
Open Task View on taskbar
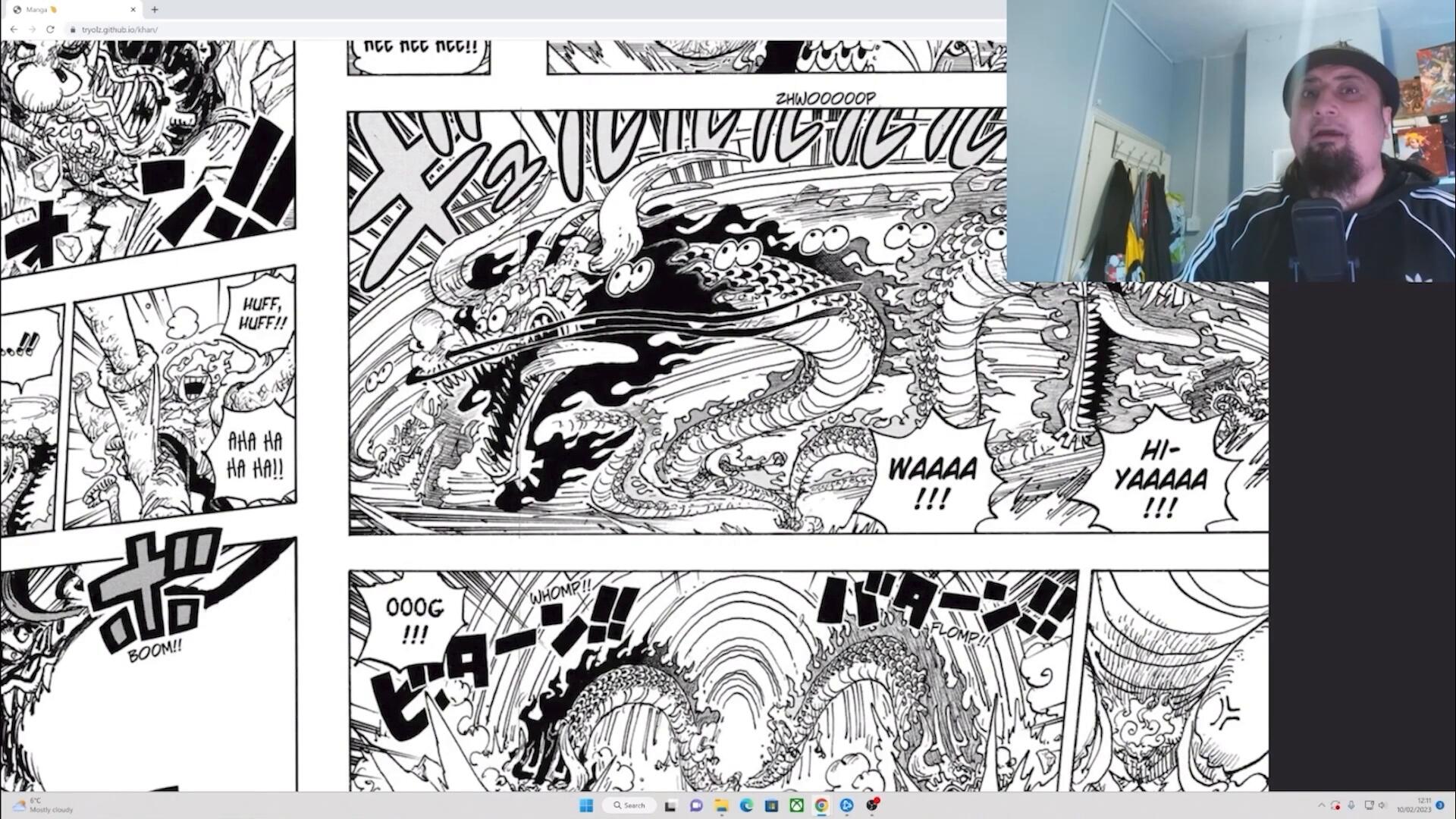click(670, 805)
